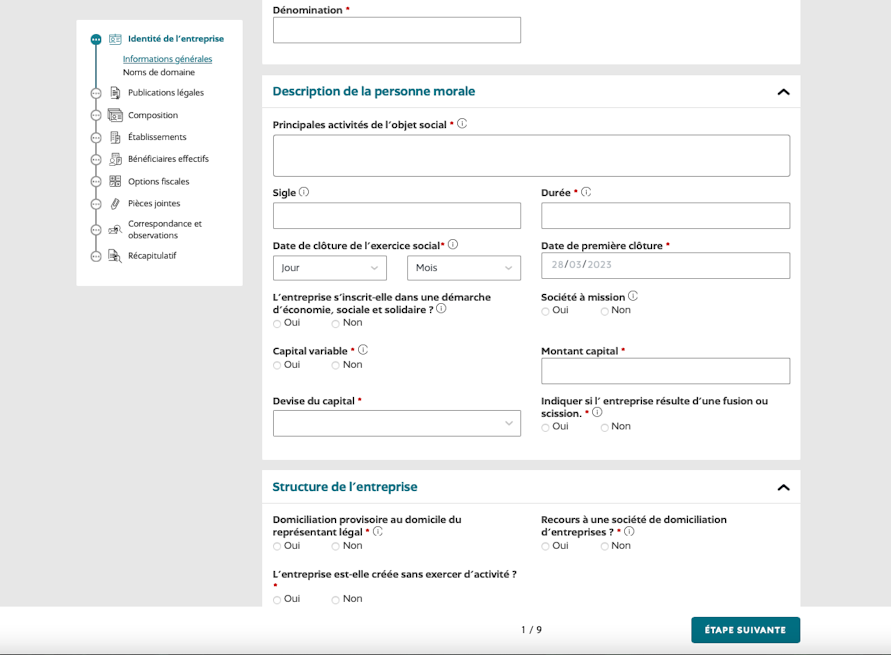Screen dimensions: 891x655
Task: Select Non for économie sociale et solidaire
Action: coord(336,324)
